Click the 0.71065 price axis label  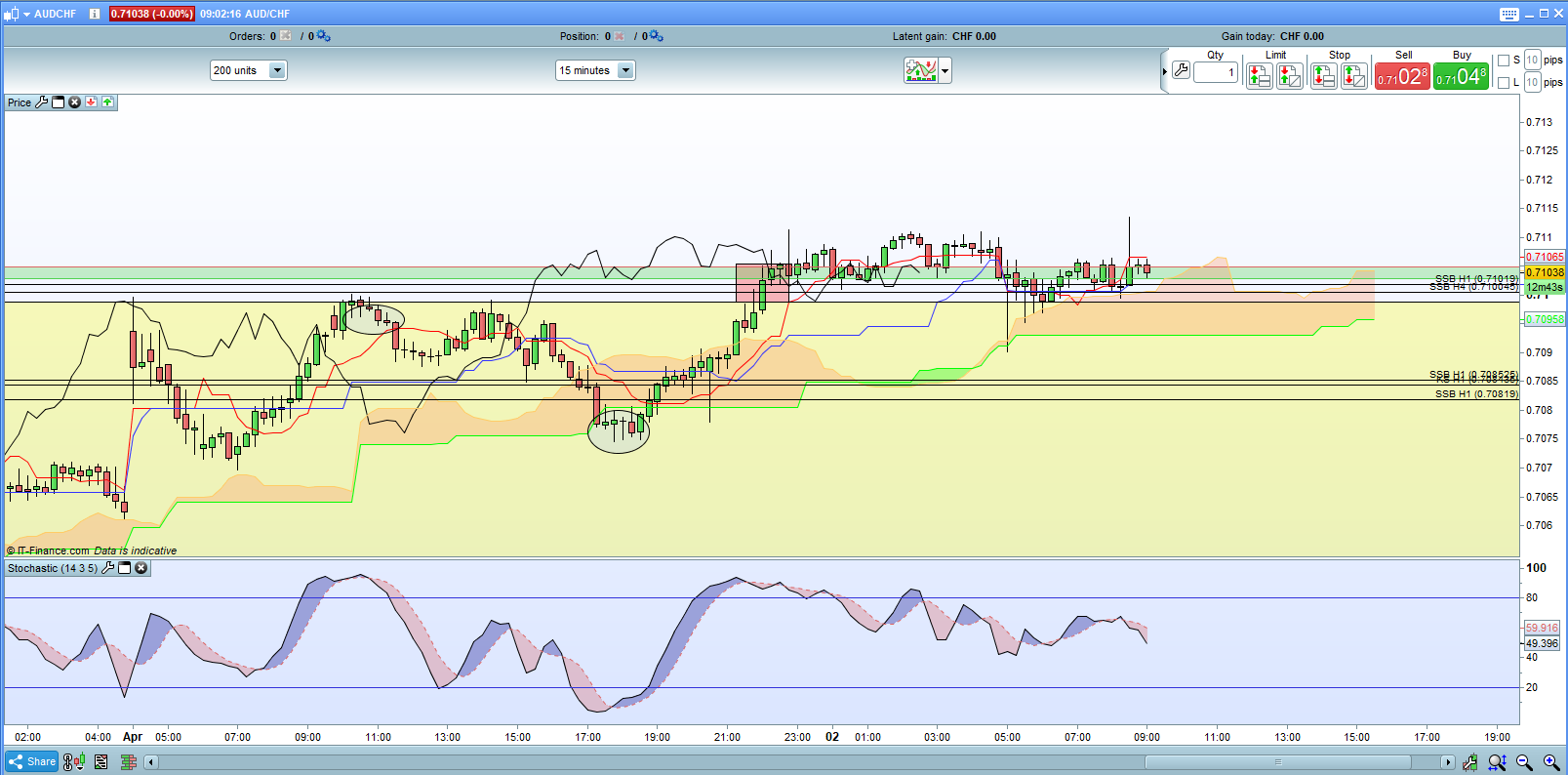(1545, 258)
